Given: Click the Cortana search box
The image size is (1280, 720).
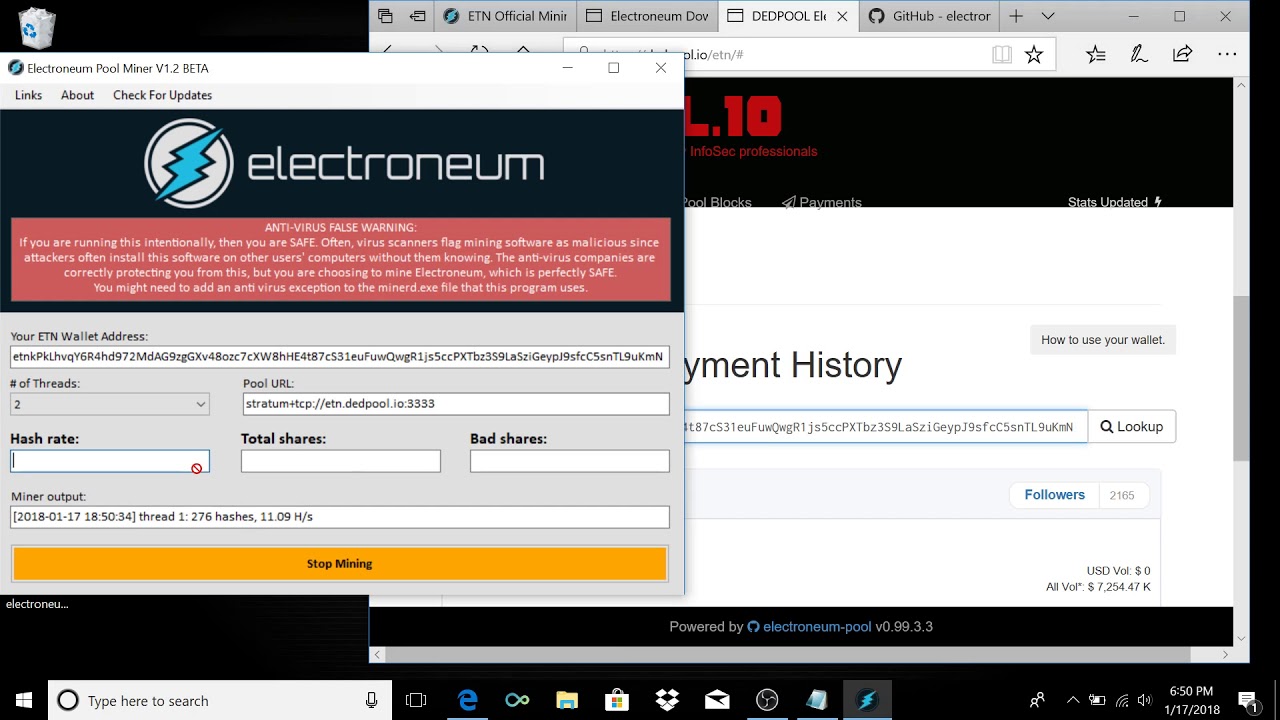Looking at the screenshot, I should click(x=218, y=701).
